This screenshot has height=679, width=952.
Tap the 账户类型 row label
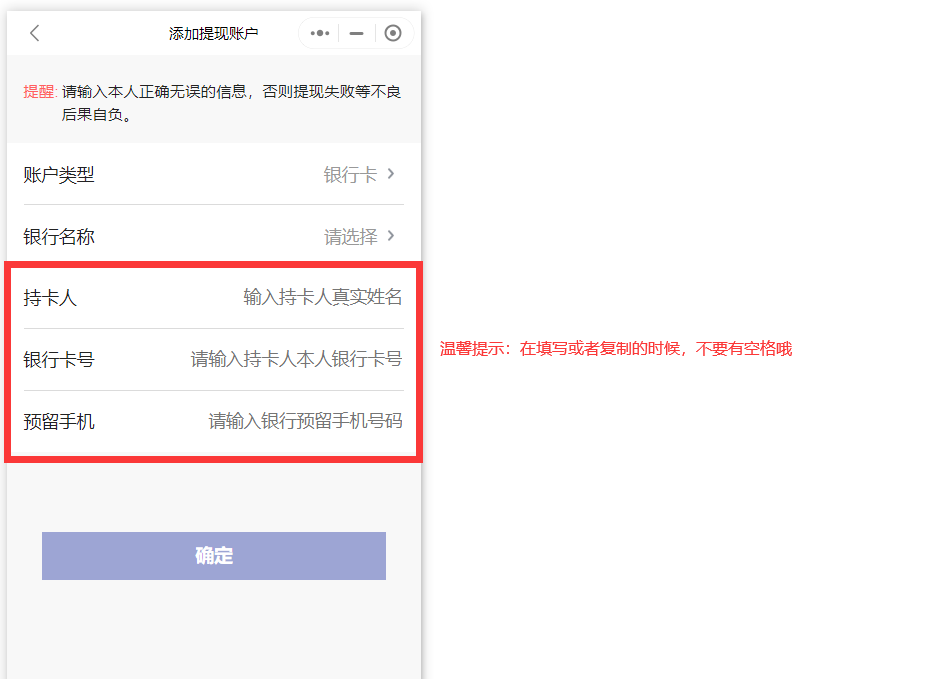[59, 175]
